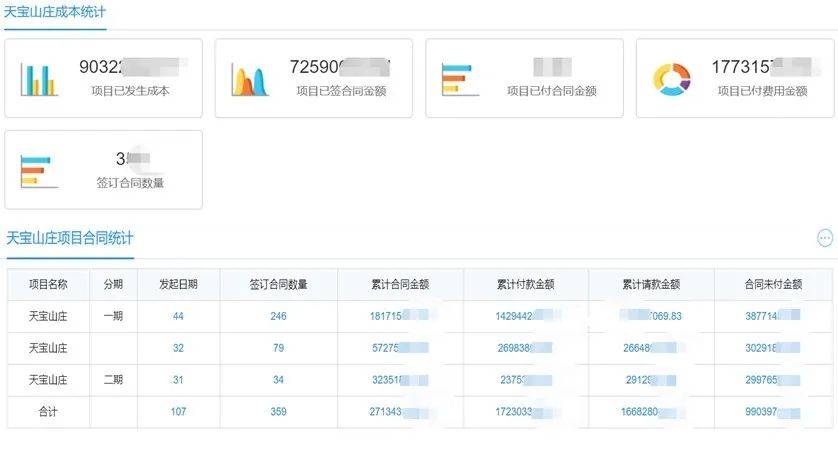
Task: Select the 天宝山庄项目合同统计 section tab
Action: click(70, 238)
